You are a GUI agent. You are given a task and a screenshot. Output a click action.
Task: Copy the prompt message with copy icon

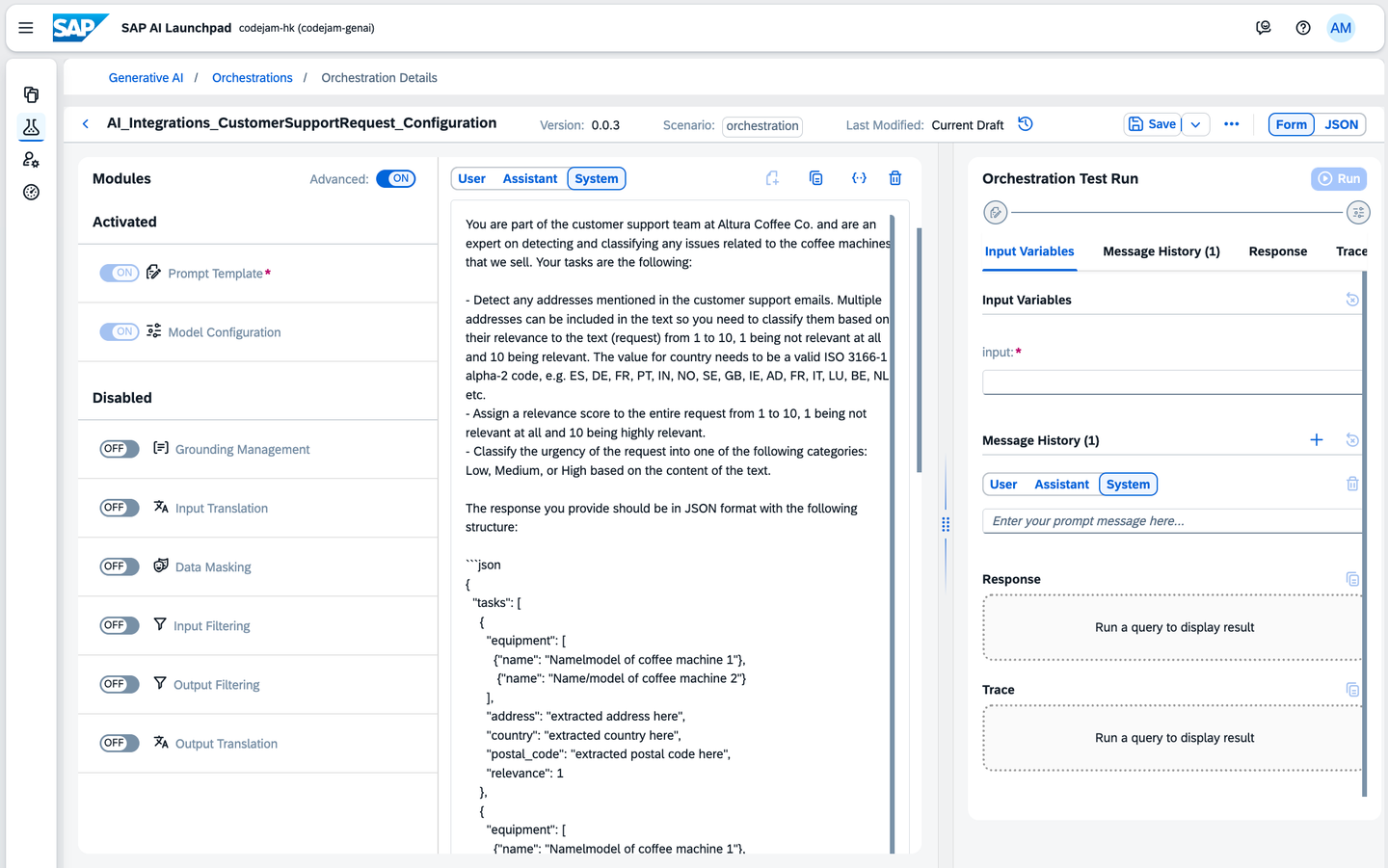point(815,178)
